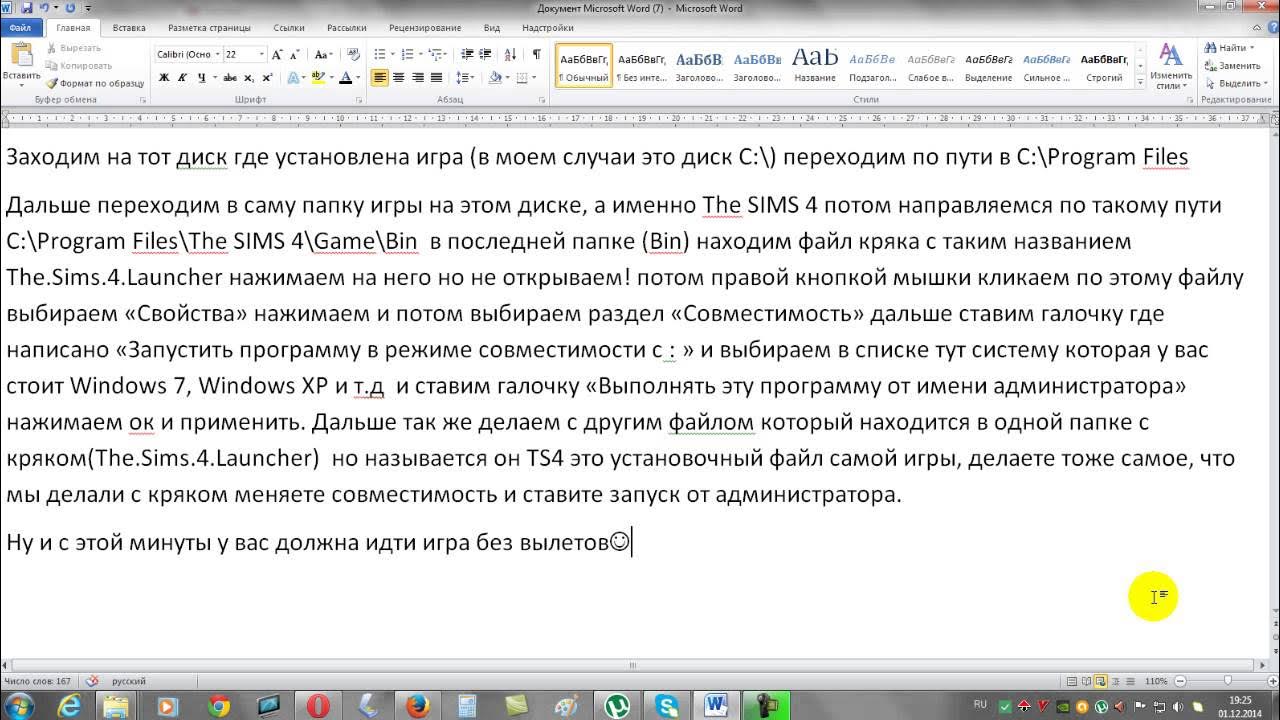The width and height of the screenshot is (1280, 720).
Task: Open the Найти dropdown arrow
Action: 1254,48
